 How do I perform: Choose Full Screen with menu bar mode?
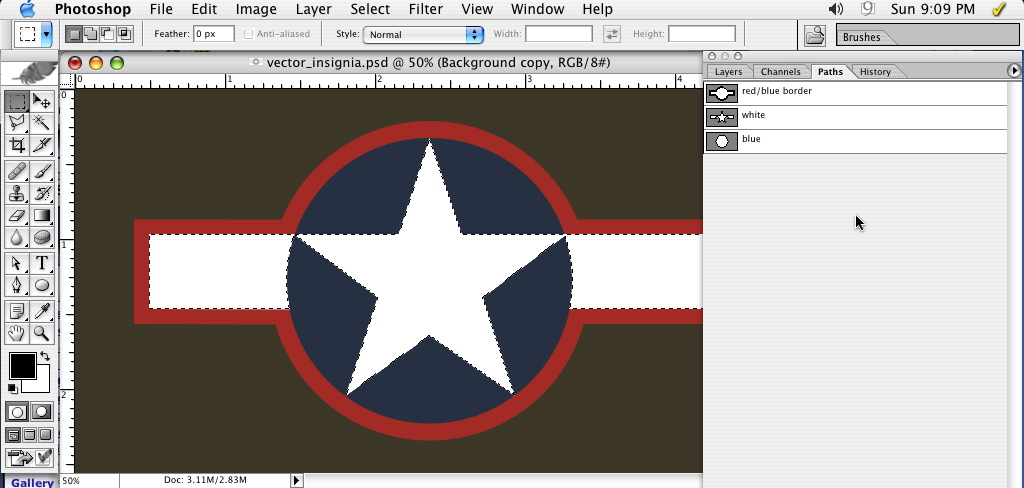click(x=29, y=435)
